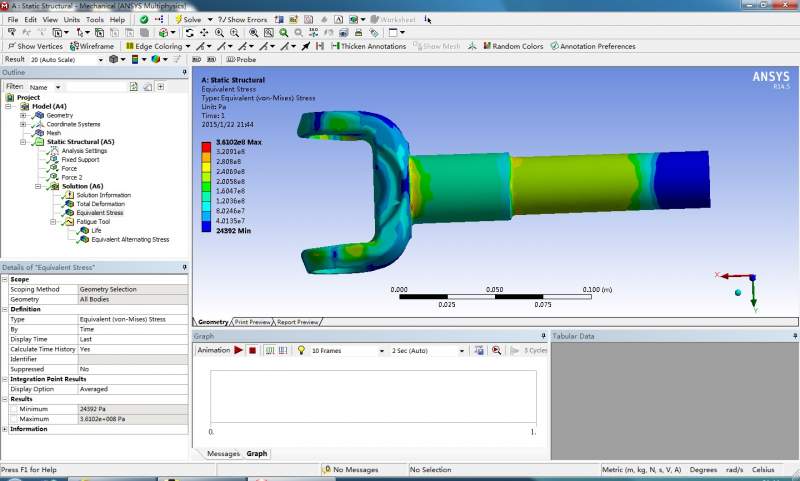Image resolution: width=800 pixels, height=481 pixels.
Task: Click the outline filter refresh icon
Action: [134, 87]
